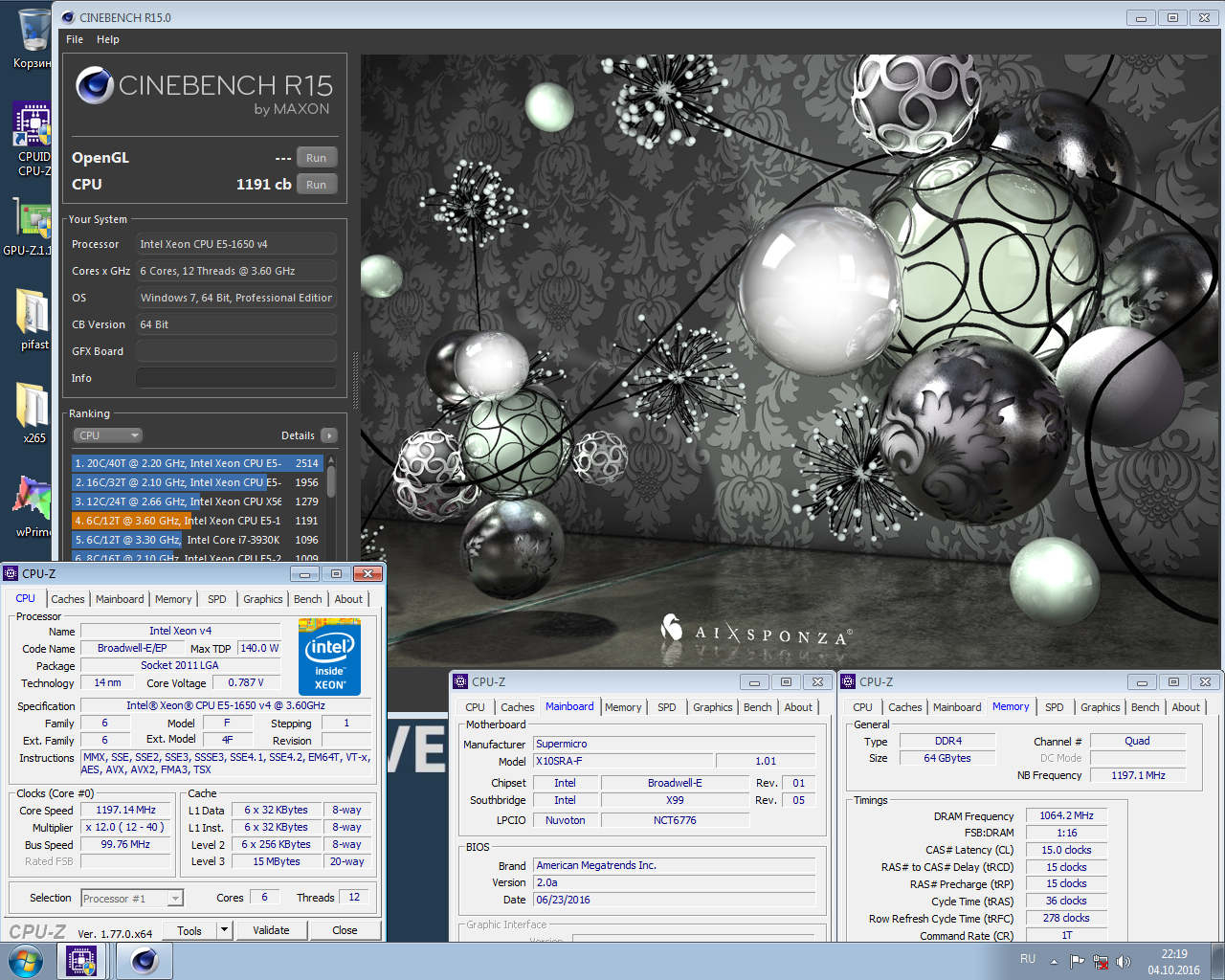The width and height of the screenshot is (1225, 980).
Task: Click the Intel Xeon inside logo
Action: 329,657
